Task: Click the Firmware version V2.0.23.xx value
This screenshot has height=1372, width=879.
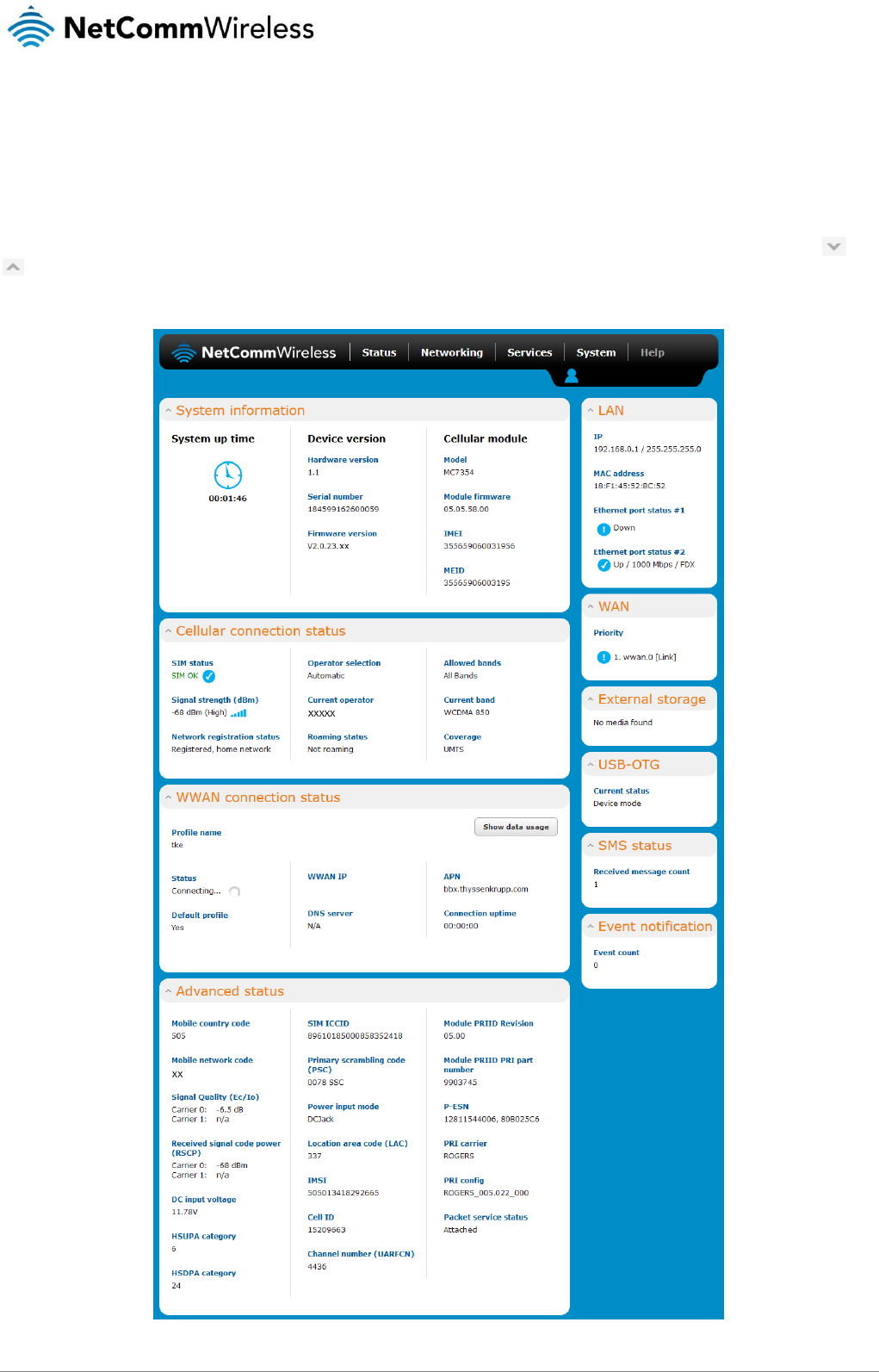Action: 328,546
